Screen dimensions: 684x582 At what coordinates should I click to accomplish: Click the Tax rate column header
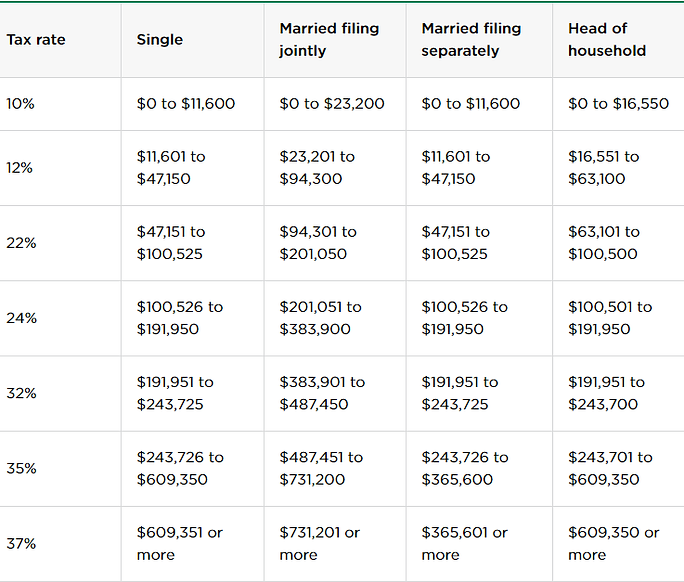point(36,40)
